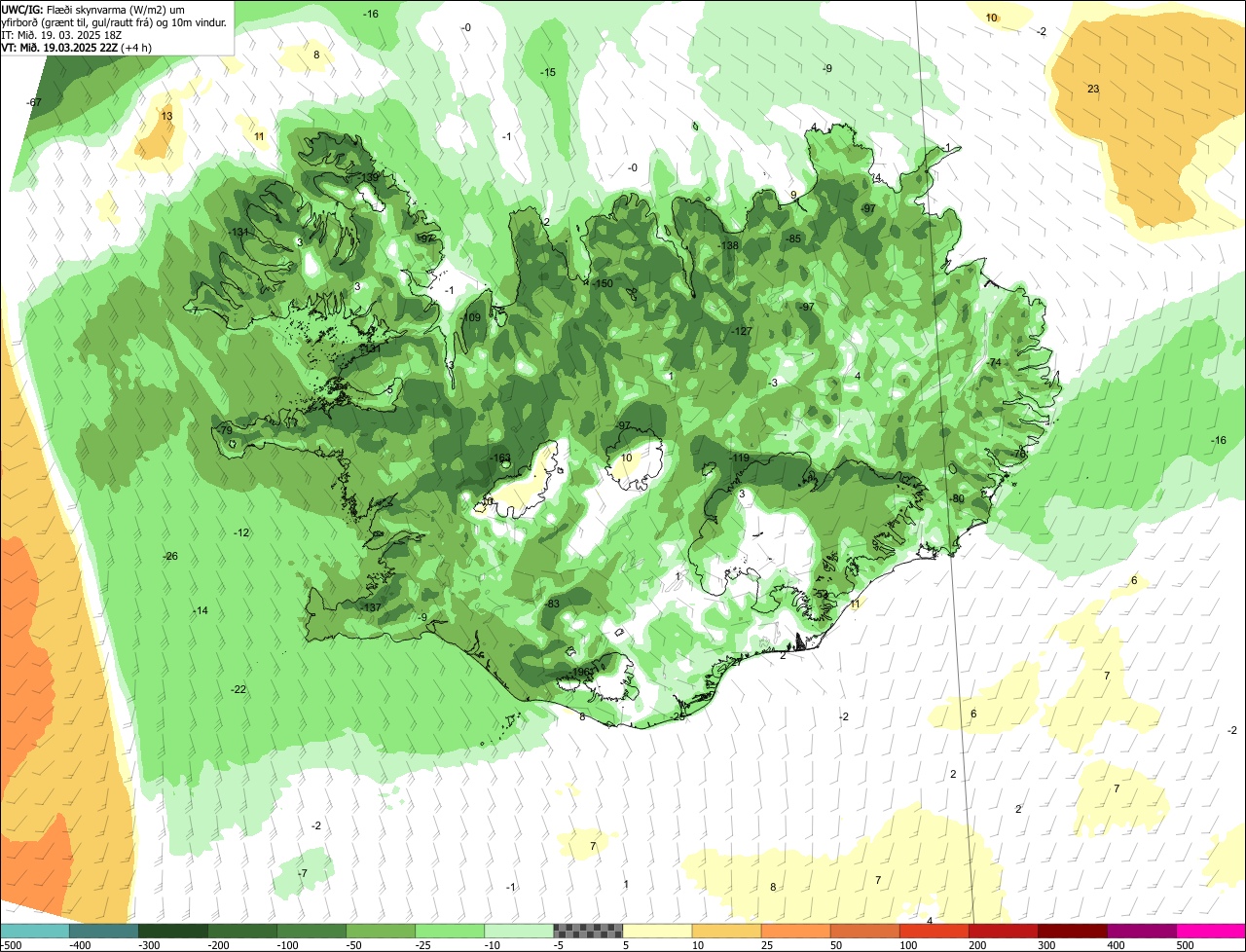Click the map value -196
This screenshot has height=952, width=1246.
click(x=581, y=672)
